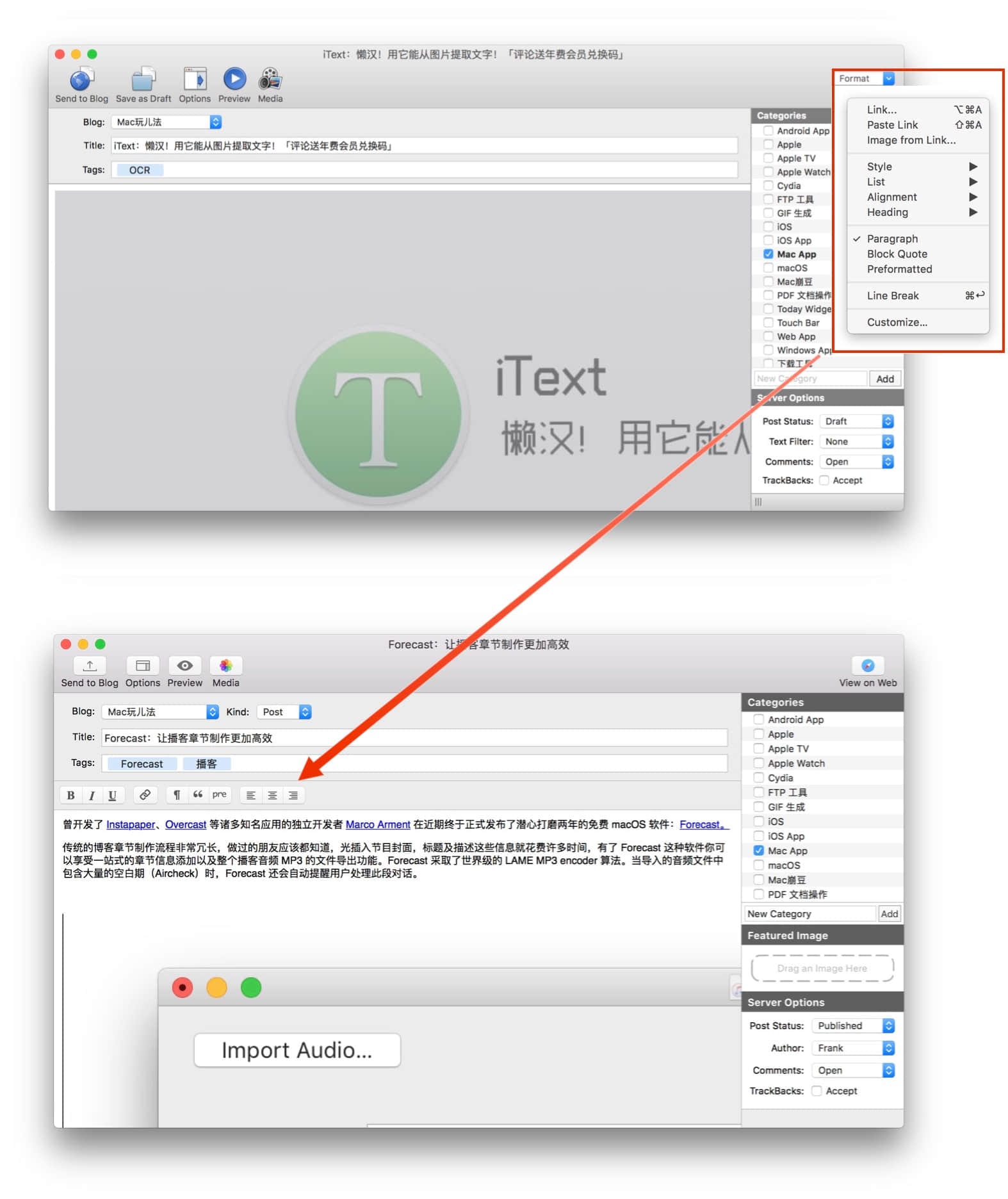Open Blog dropdown in Forecast window
The image size is (1008, 1199).
click(160, 712)
